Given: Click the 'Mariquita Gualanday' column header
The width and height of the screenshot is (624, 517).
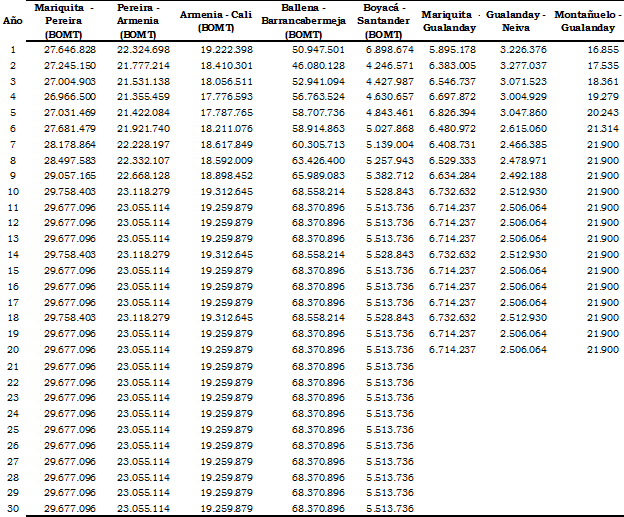Looking at the screenshot, I should pyautogui.click(x=447, y=22).
